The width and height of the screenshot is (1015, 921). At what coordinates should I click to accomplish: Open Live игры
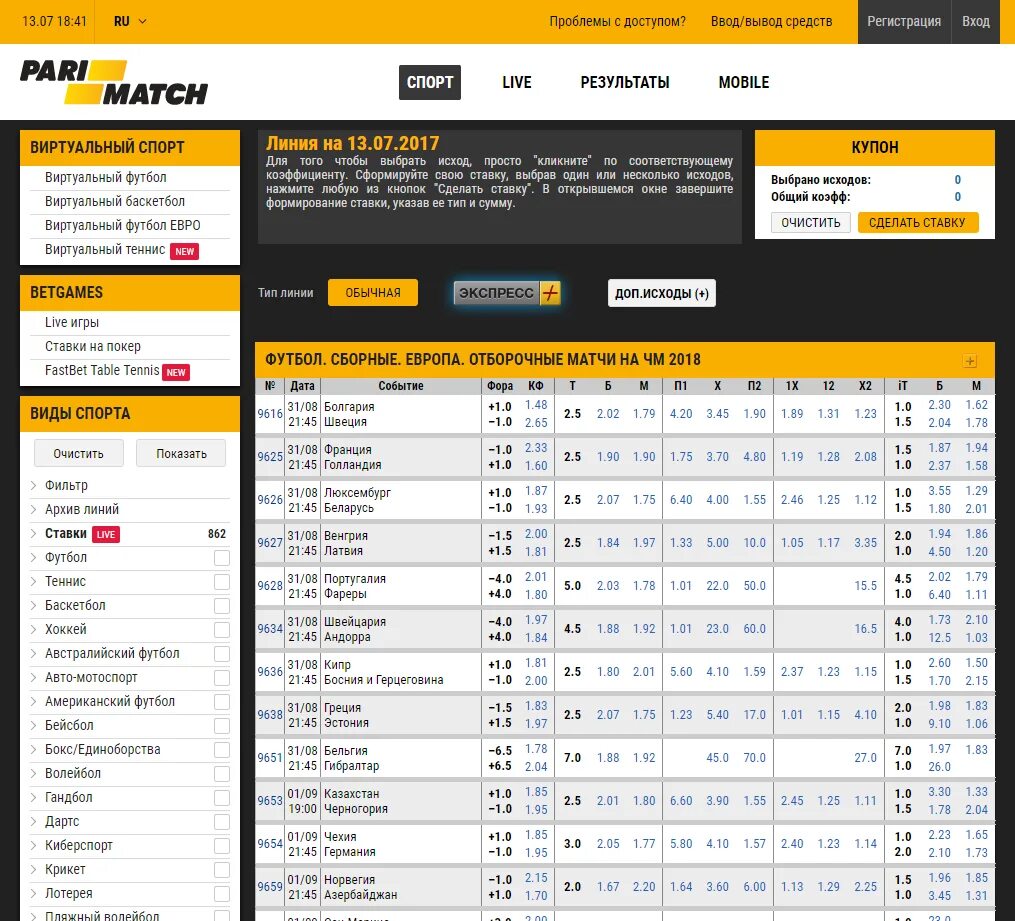pos(72,322)
